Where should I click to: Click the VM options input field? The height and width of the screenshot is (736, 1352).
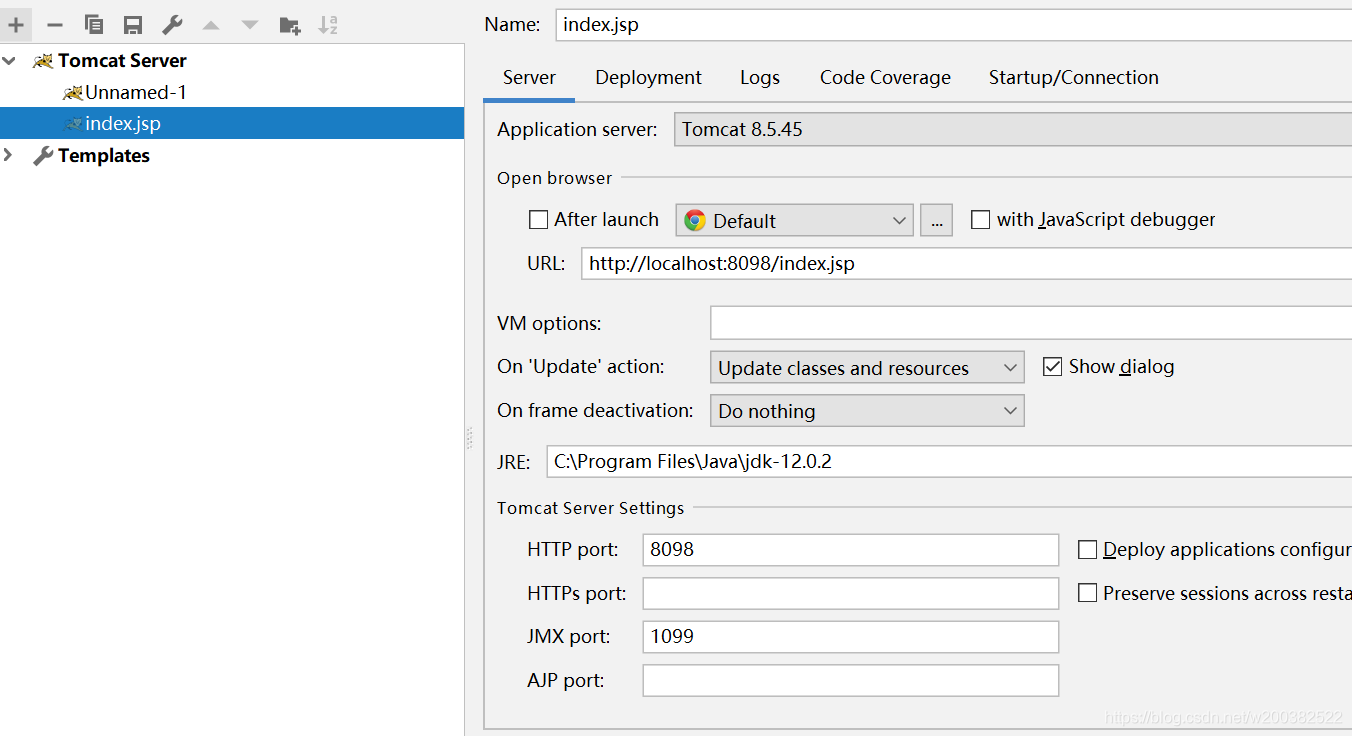pyautogui.click(x=1031, y=323)
